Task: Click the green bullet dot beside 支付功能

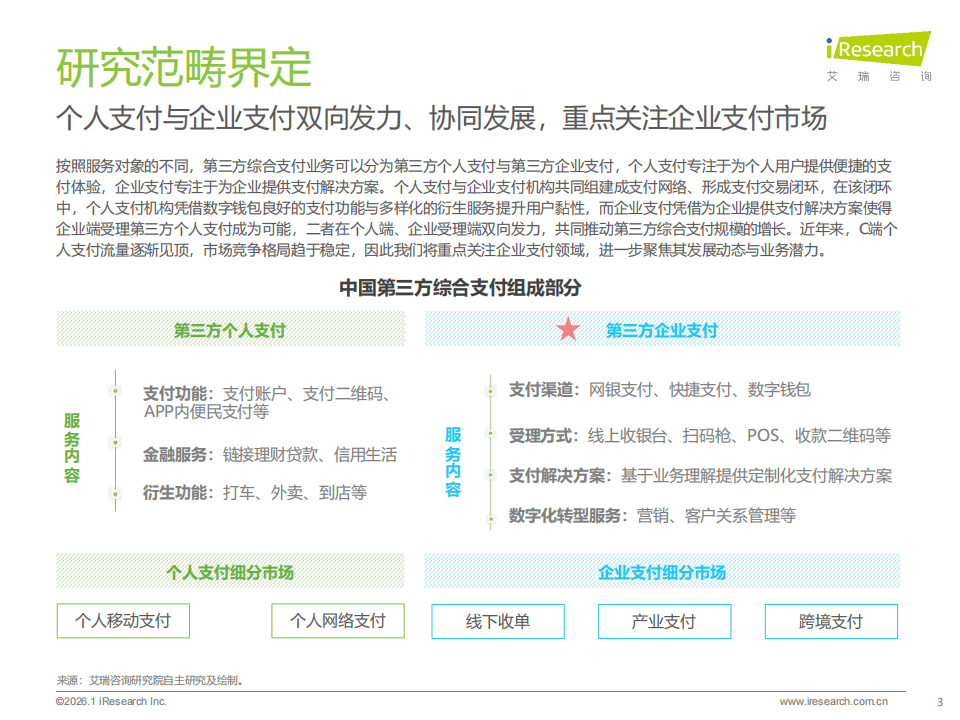Action: click(x=116, y=391)
